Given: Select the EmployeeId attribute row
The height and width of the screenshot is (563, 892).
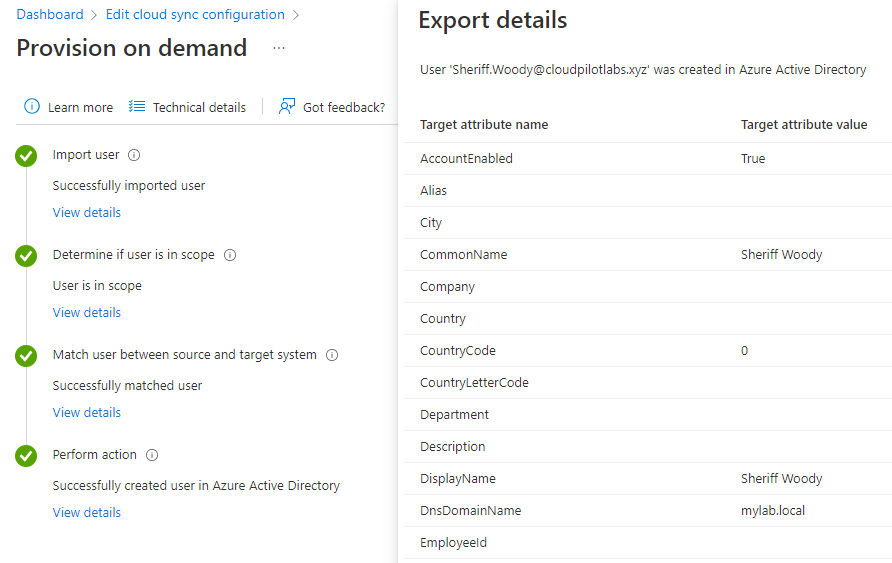Looking at the screenshot, I should coord(648,543).
